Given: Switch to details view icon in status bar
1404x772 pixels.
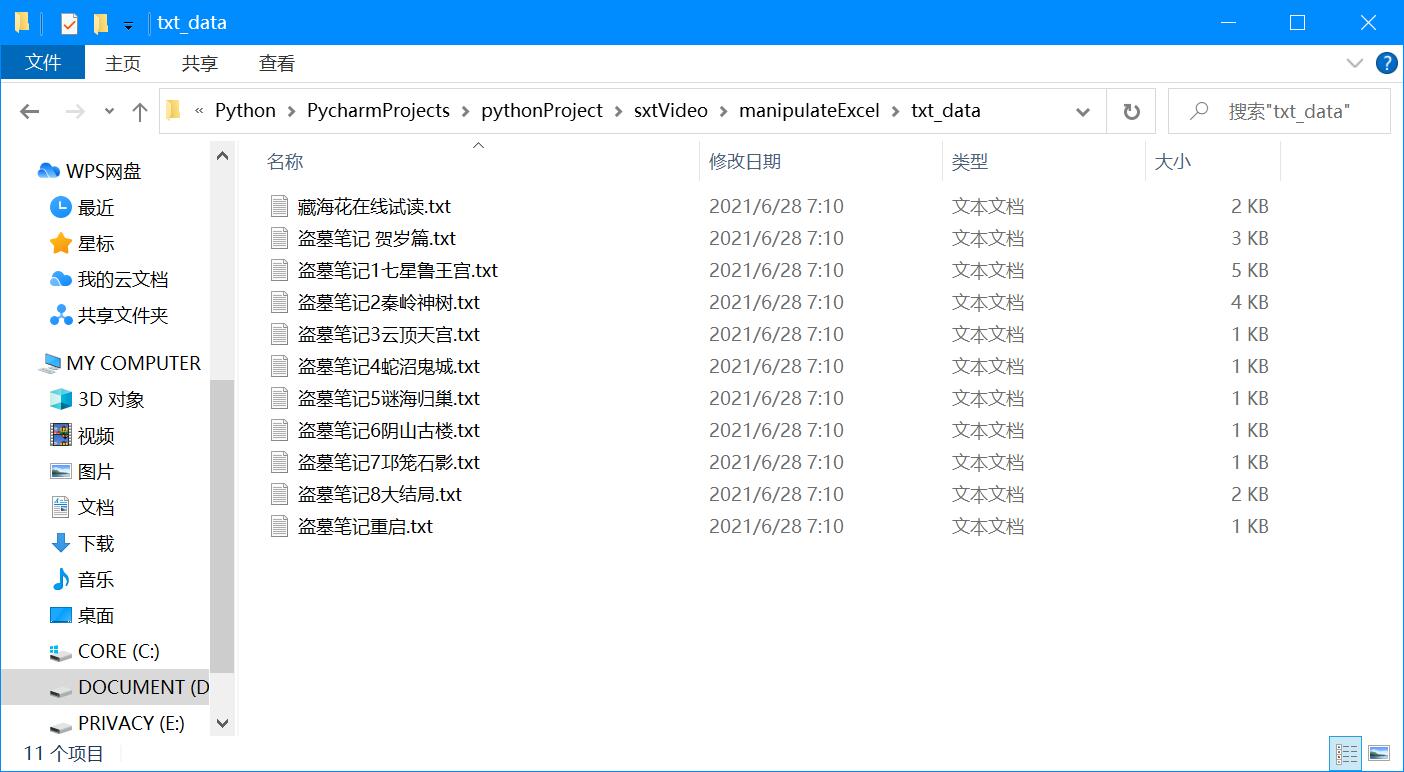Looking at the screenshot, I should [x=1346, y=753].
